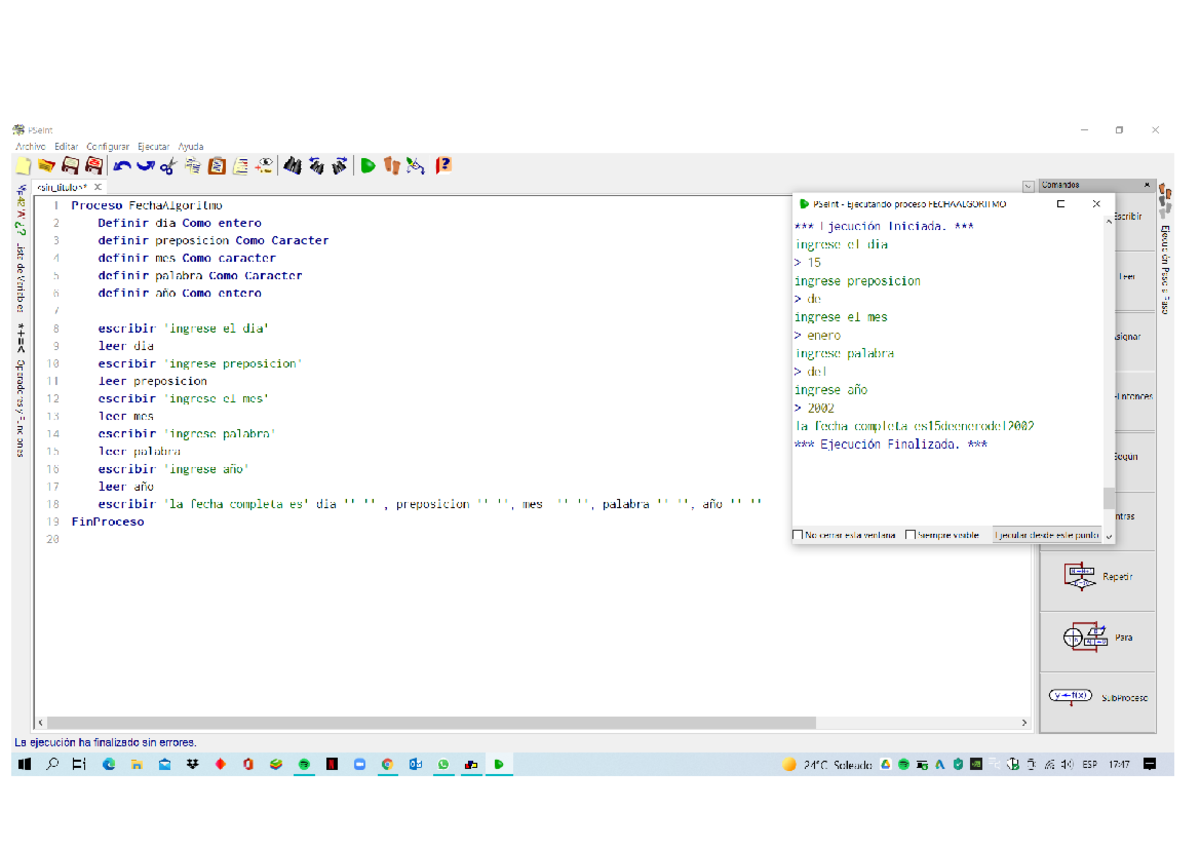The width and height of the screenshot is (1200, 849).
Task: Insert the Para loop command
Action: click(x=1097, y=637)
